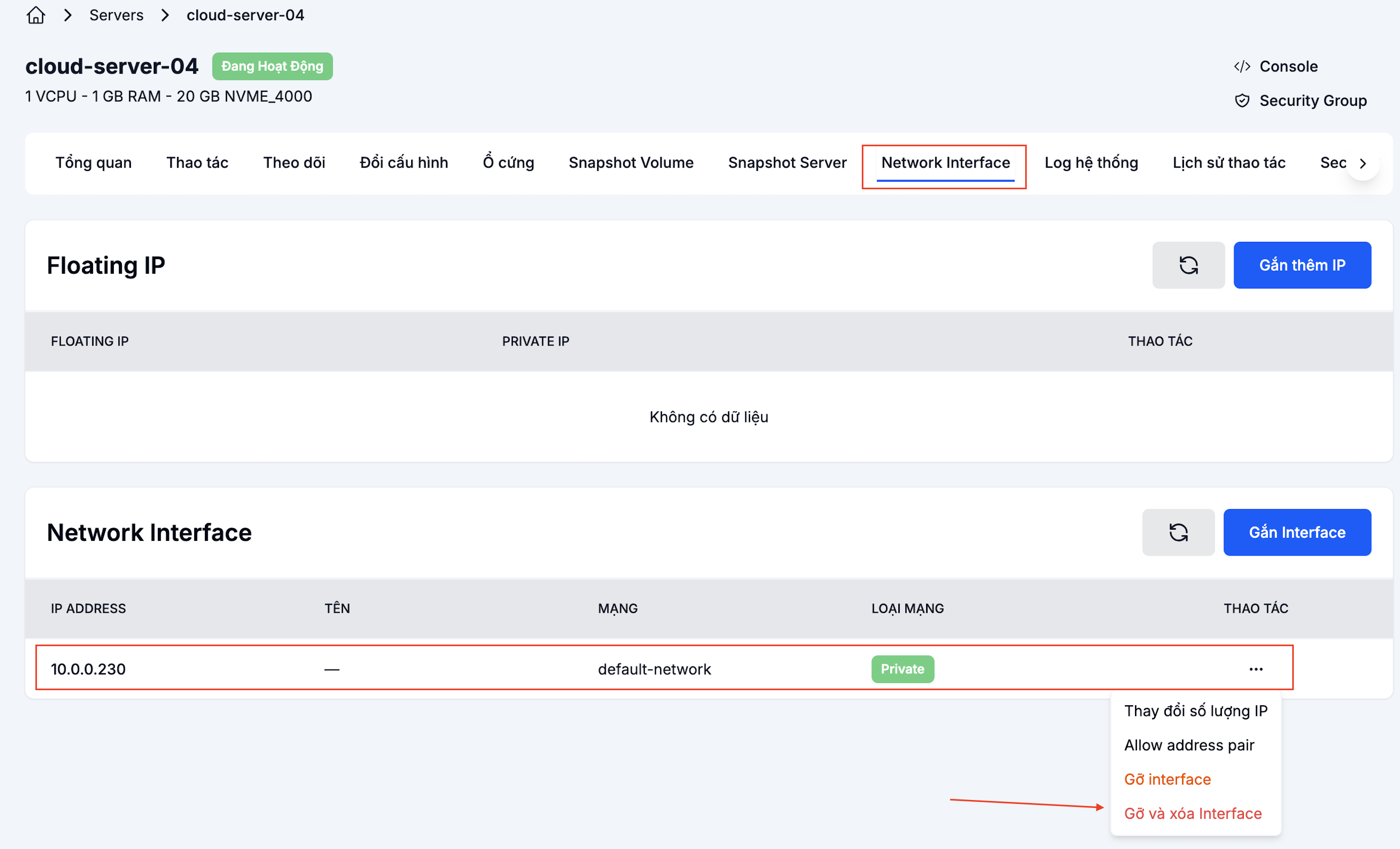Refresh the Floating IP list
The height and width of the screenshot is (849, 1400).
pos(1189,266)
